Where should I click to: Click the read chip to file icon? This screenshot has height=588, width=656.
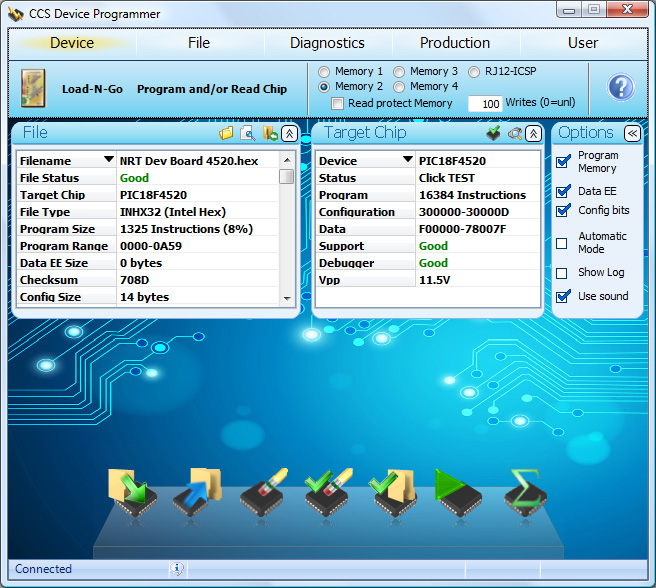click(x=197, y=493)
